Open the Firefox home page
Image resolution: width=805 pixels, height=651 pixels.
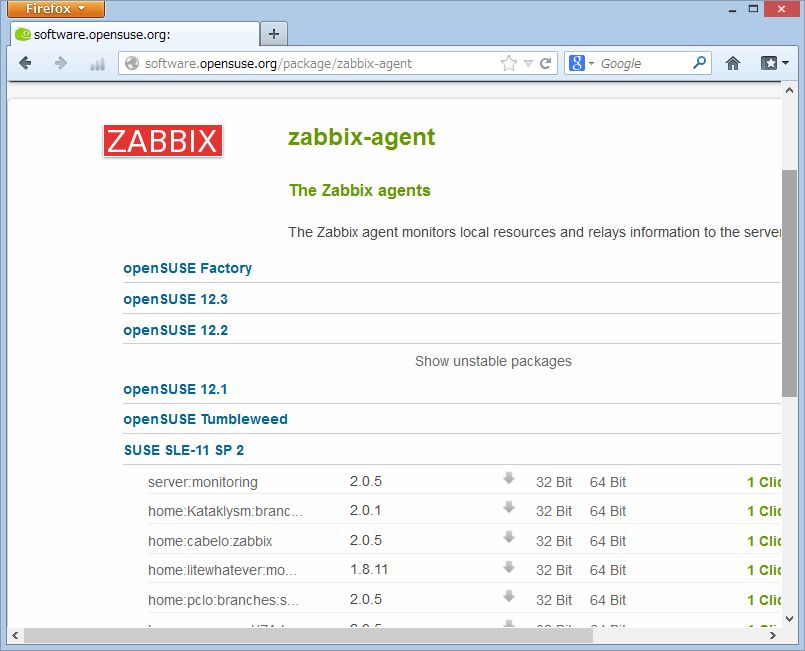click(x=733, y=63)
